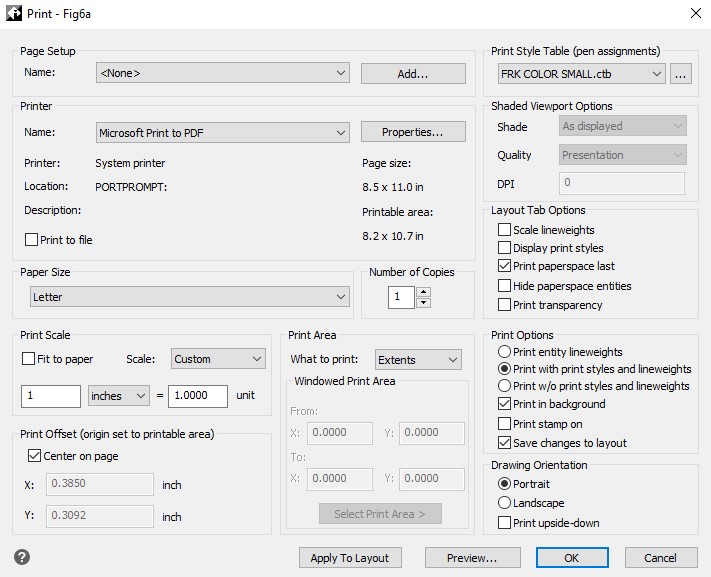This screenshot has height=577, width=711.
Task: Click the From X windowed area field
Action: [x=340, y=433]
